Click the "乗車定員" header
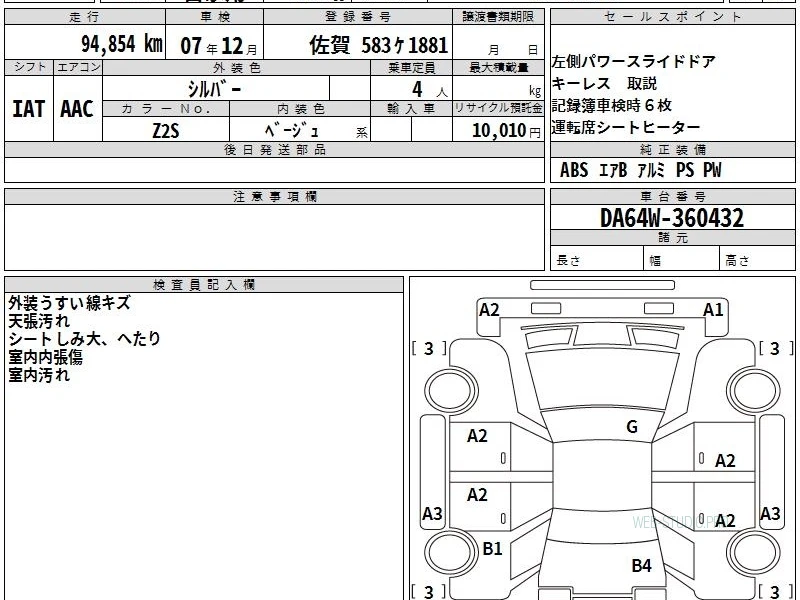The image size is (800, 600). [412, 68]
